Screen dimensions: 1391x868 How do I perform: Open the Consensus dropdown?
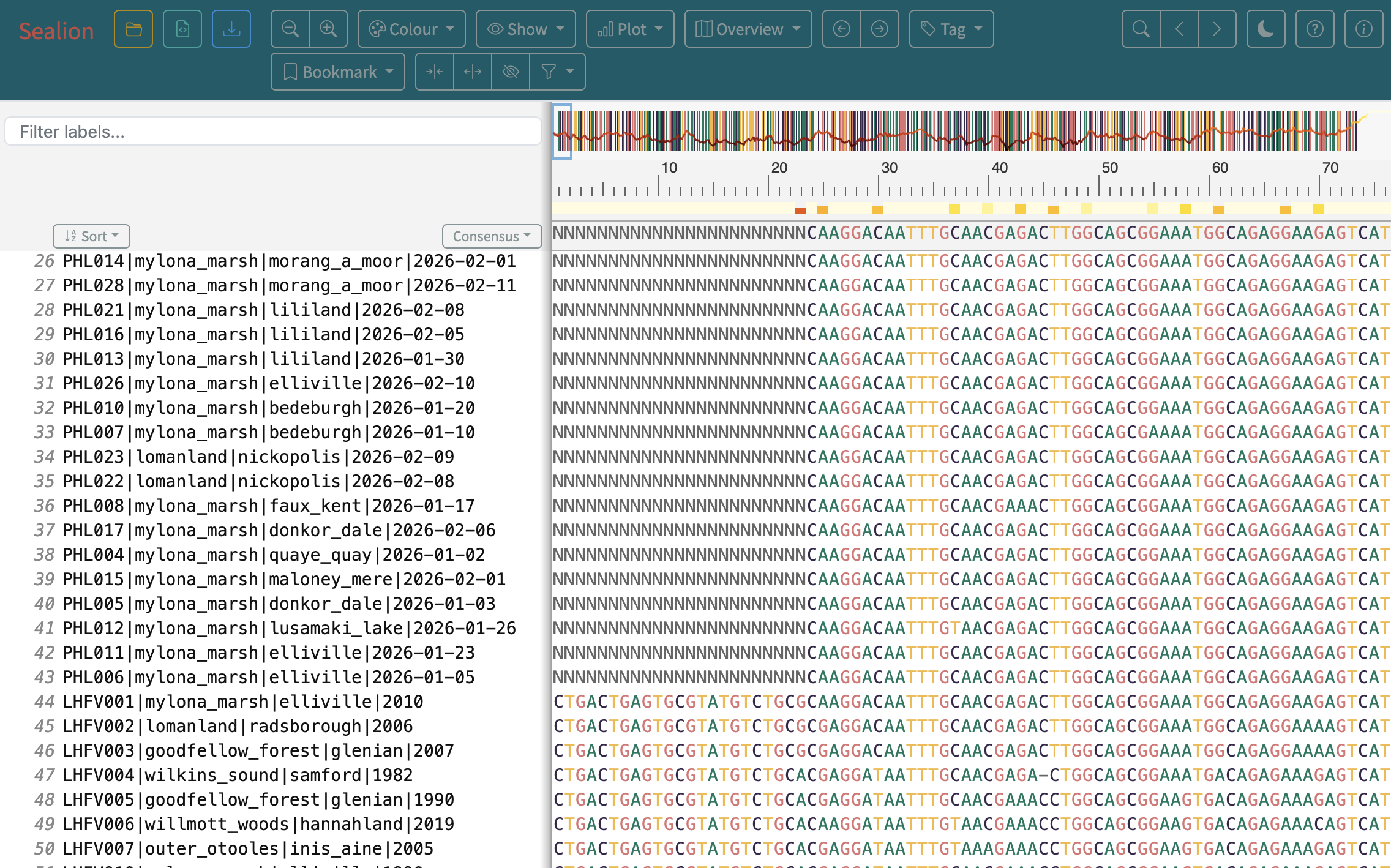[x=492, y=236]
